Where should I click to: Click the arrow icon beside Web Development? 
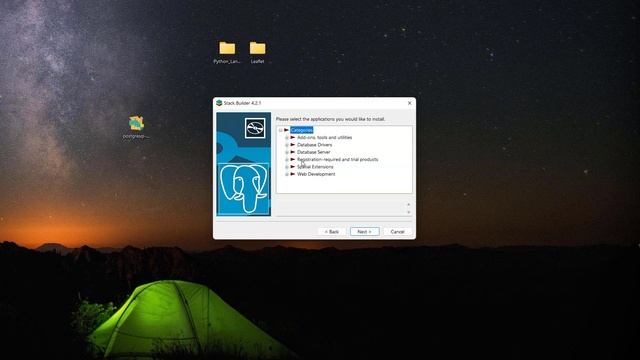[293, 174]
